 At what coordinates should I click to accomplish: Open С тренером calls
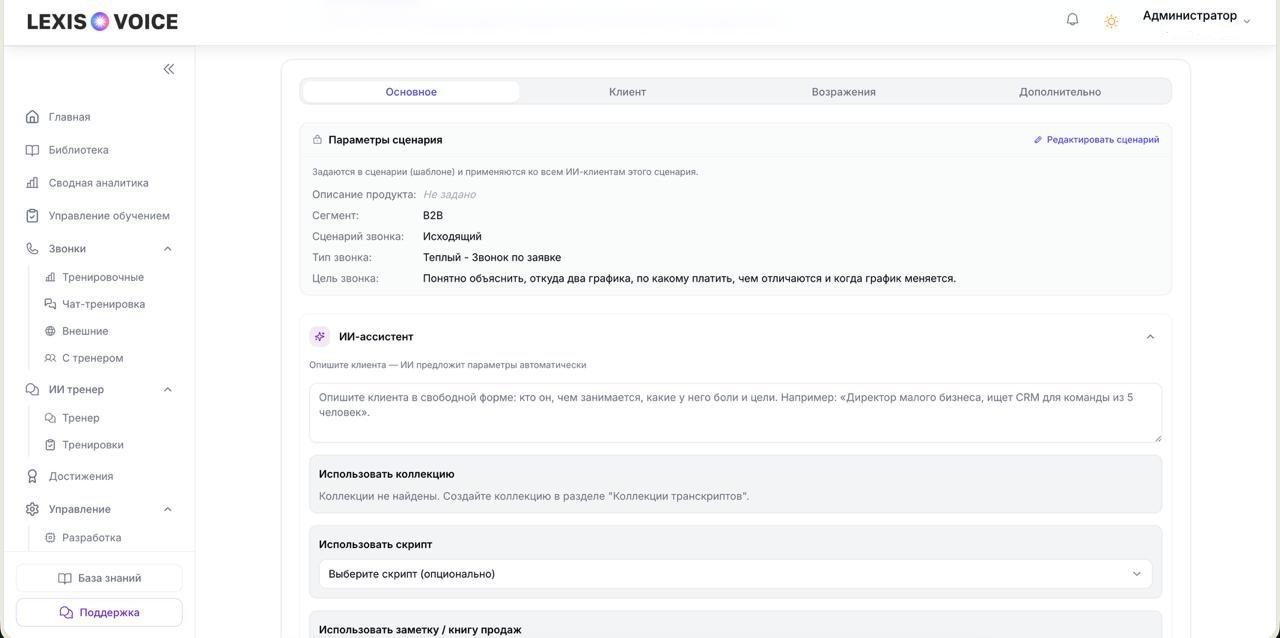coord(93,358)
